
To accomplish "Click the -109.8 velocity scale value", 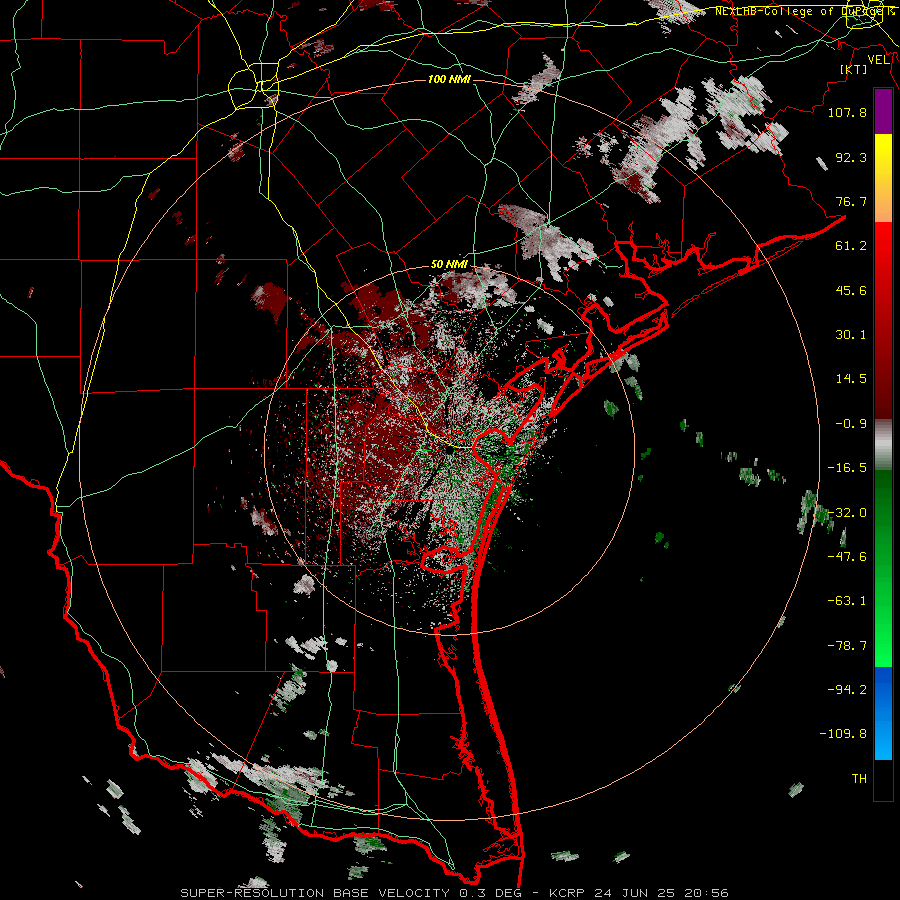I will pos(843,734).
